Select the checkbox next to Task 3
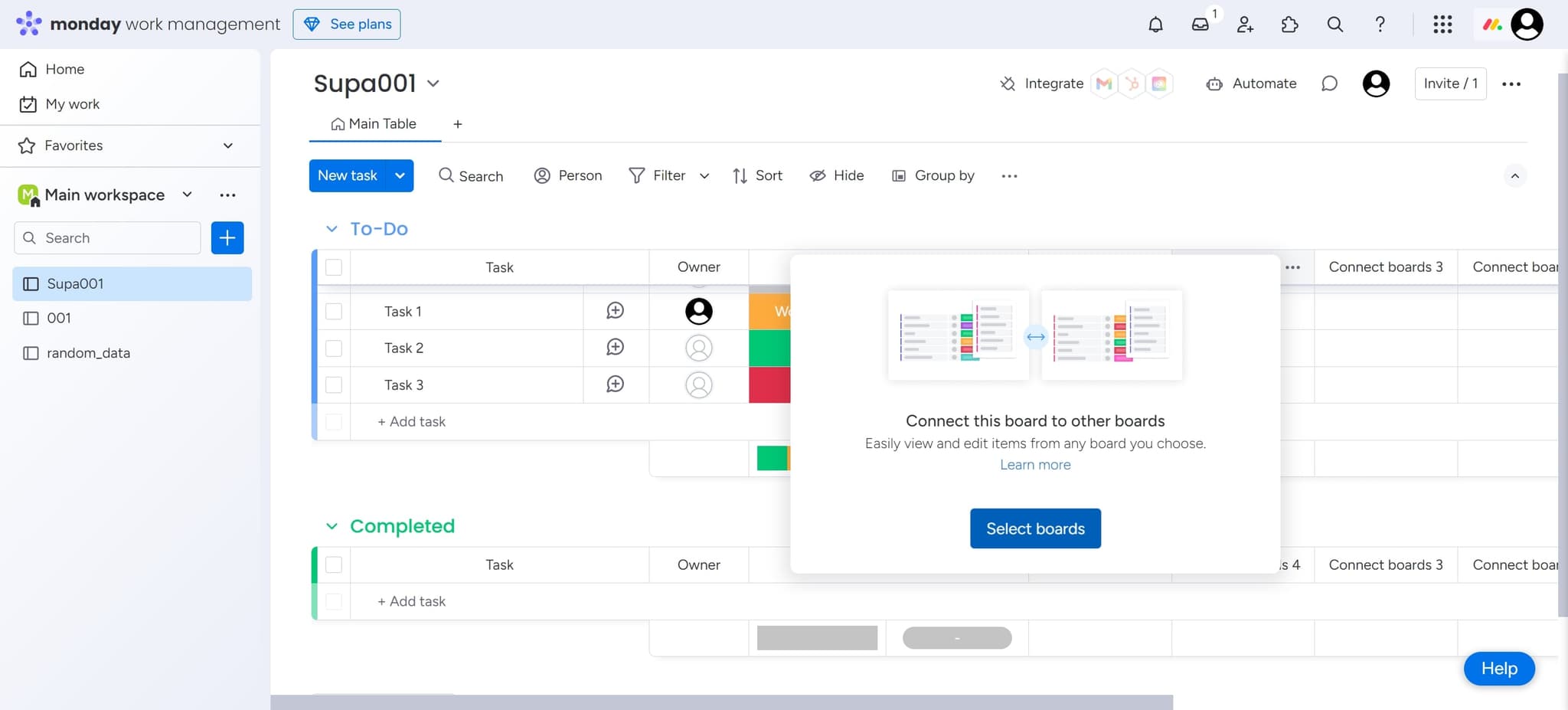 point(334,384)
